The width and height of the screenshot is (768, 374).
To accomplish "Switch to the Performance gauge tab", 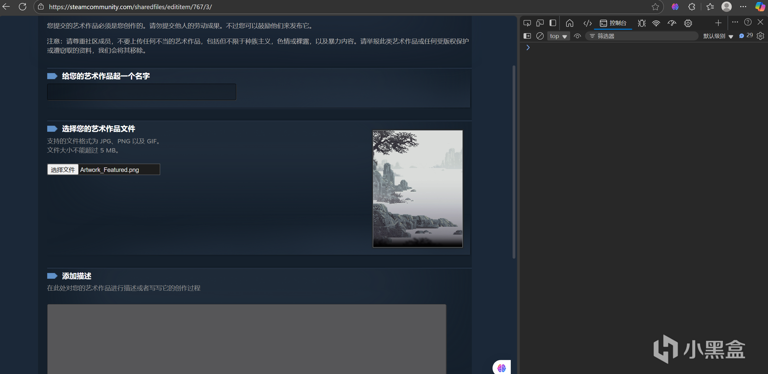I will pyautogui.click(x=672, y=23).
